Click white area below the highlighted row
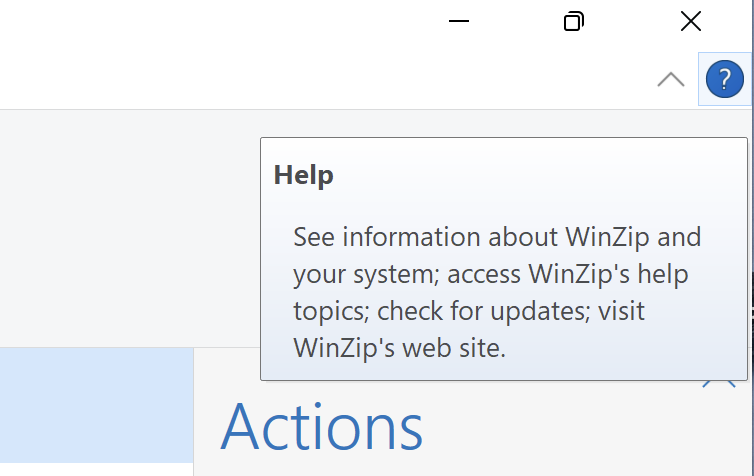 (x=96, y=470)
